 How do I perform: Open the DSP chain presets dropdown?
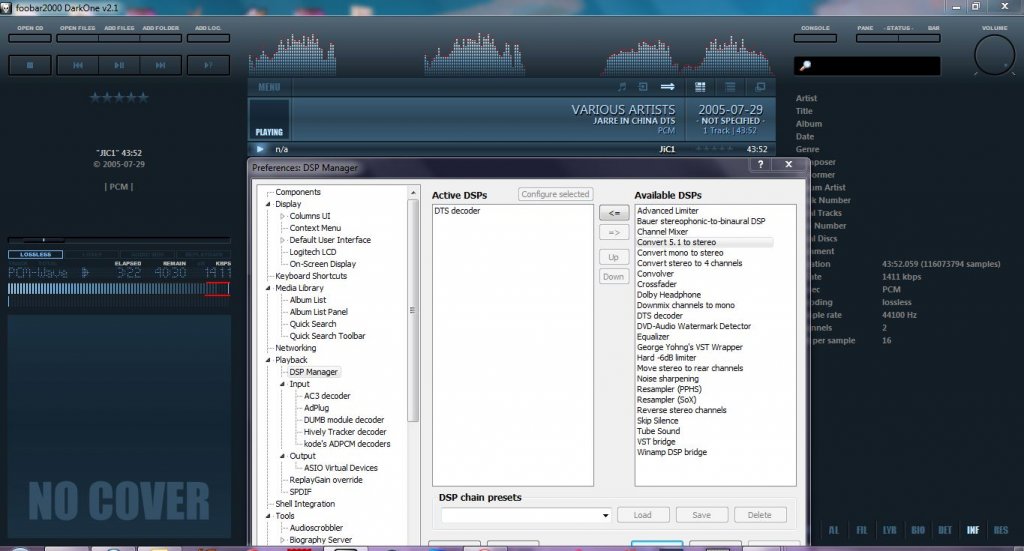526,515
